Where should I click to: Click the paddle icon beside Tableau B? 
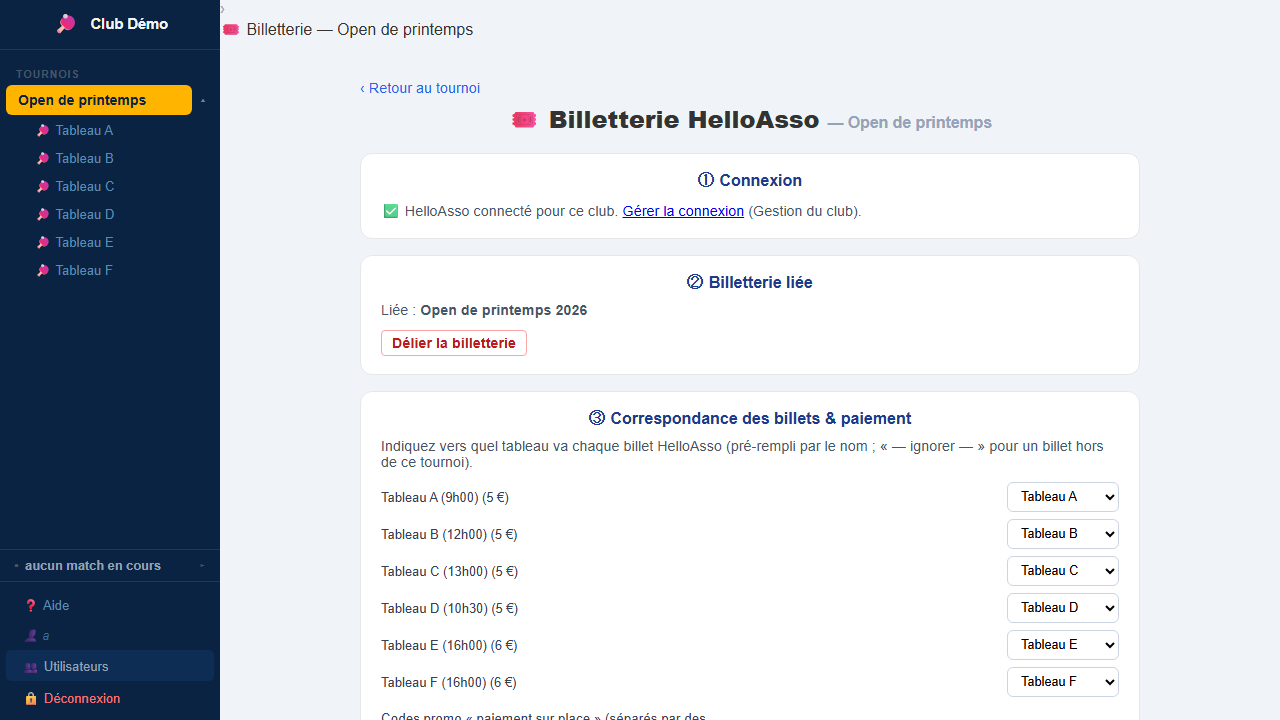pyautogui.click(x=43, y=158)
